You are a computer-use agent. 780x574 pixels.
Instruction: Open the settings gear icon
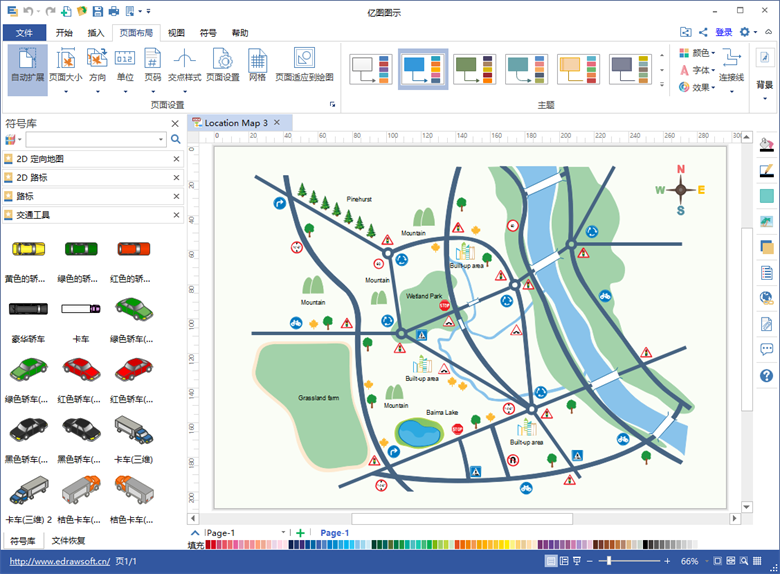744,32
